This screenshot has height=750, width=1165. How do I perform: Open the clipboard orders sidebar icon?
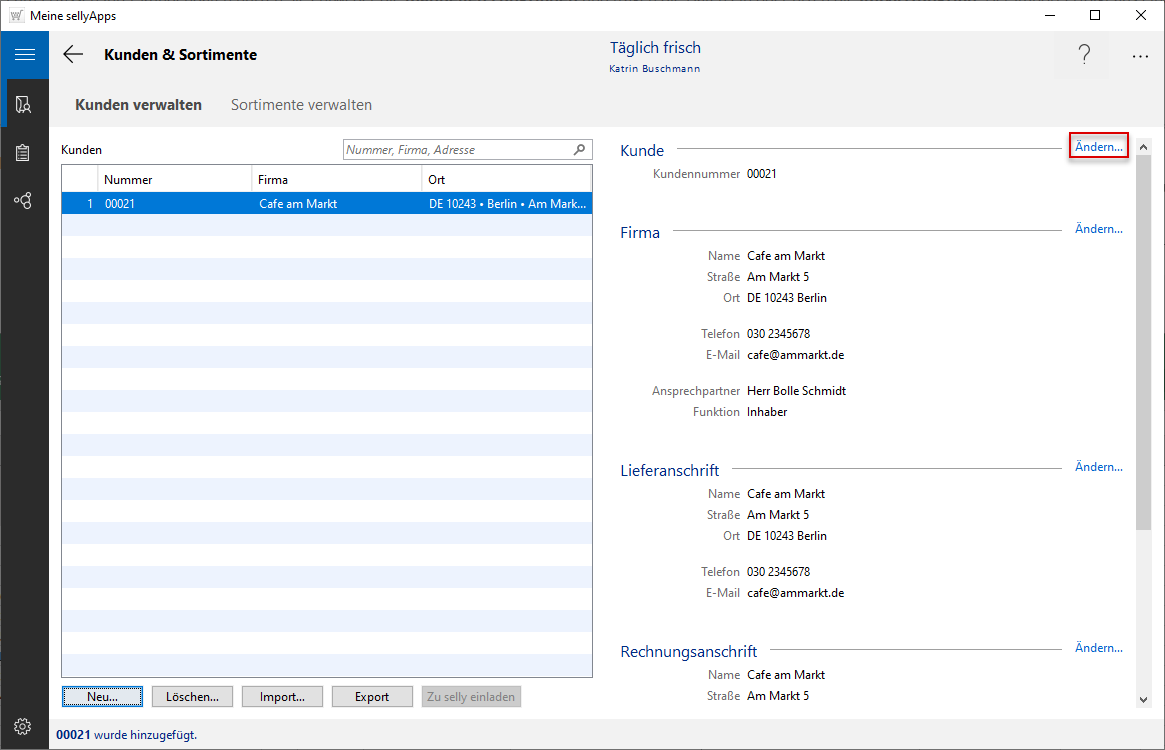point(24,153)
